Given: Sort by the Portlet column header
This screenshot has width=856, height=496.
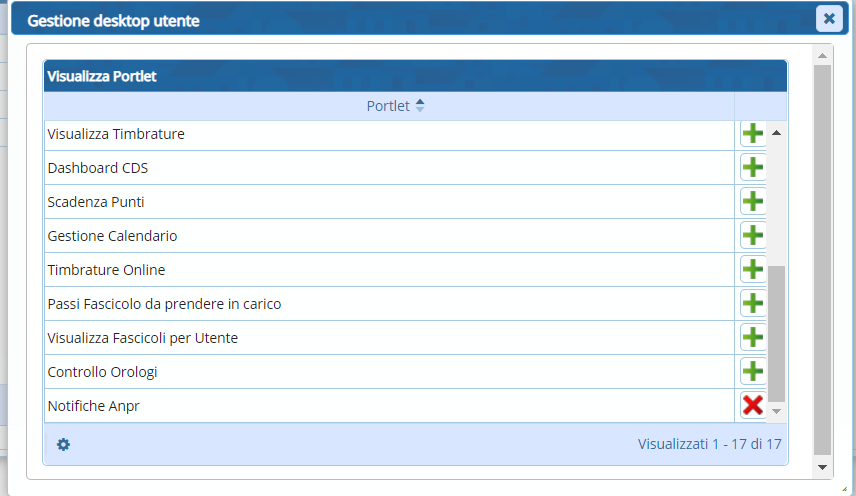Looking at the screenshot, I should (x=389, y=106).
